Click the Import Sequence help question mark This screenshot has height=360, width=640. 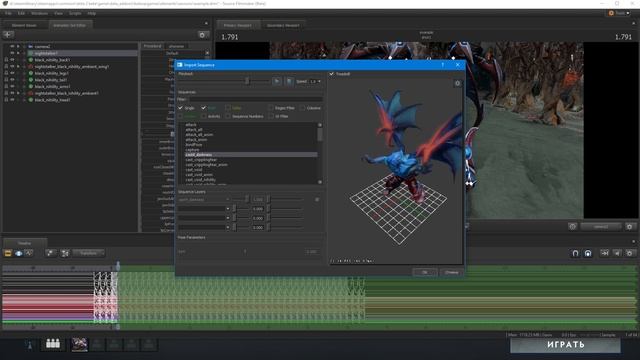(442, 65)
